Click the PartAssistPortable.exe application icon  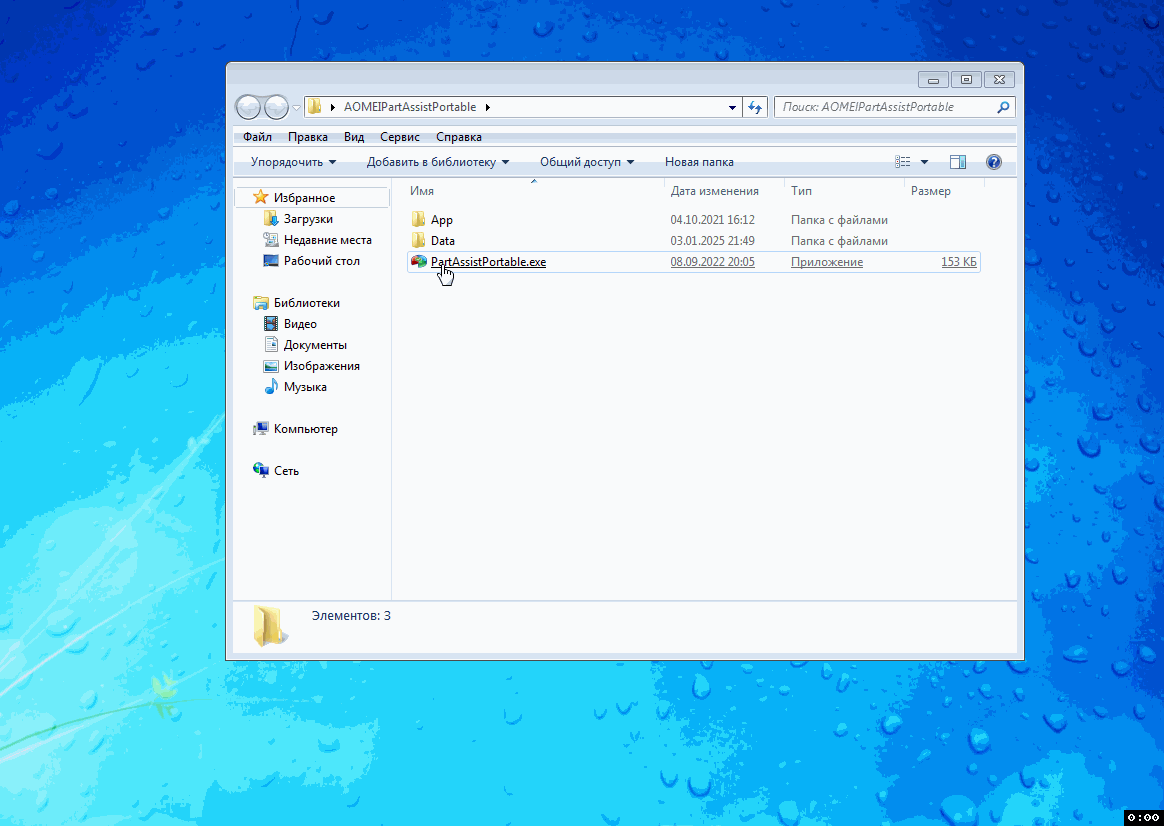[419, 261]
